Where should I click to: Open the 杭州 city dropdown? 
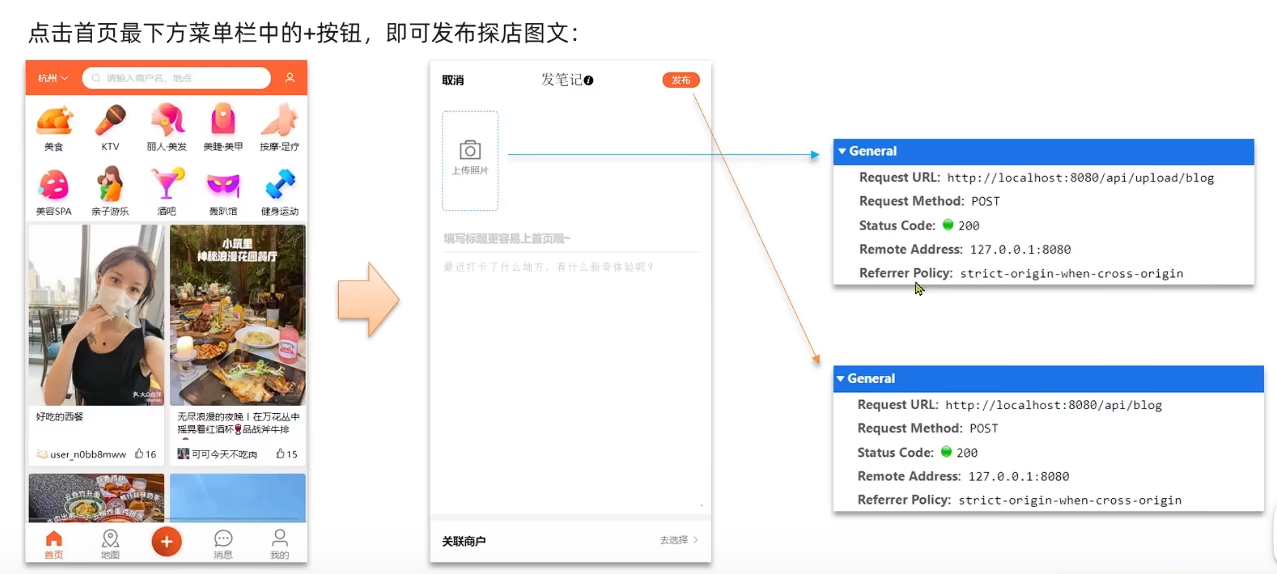(53, 78)
